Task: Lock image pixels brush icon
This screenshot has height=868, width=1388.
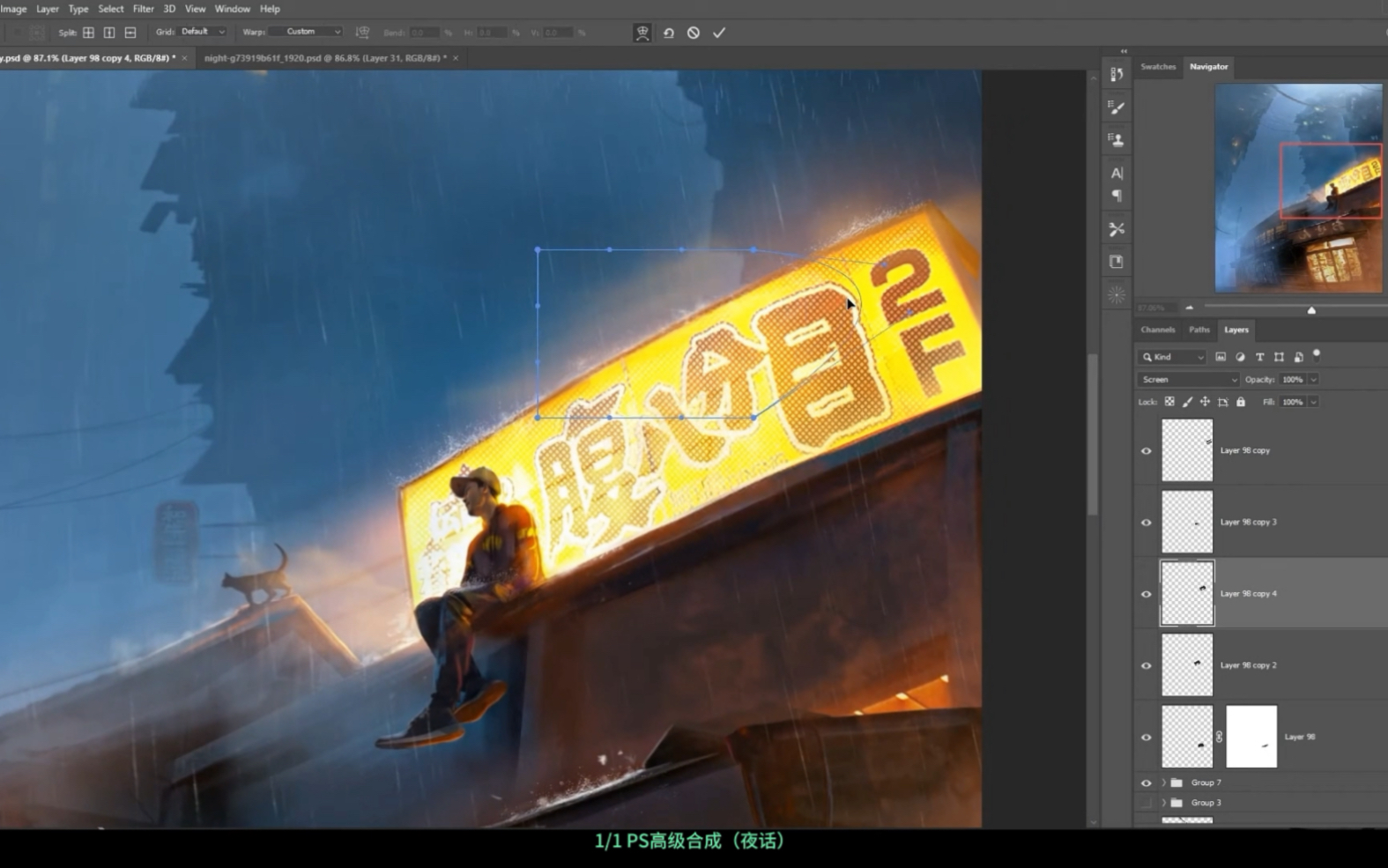Action: point(1187,402)
